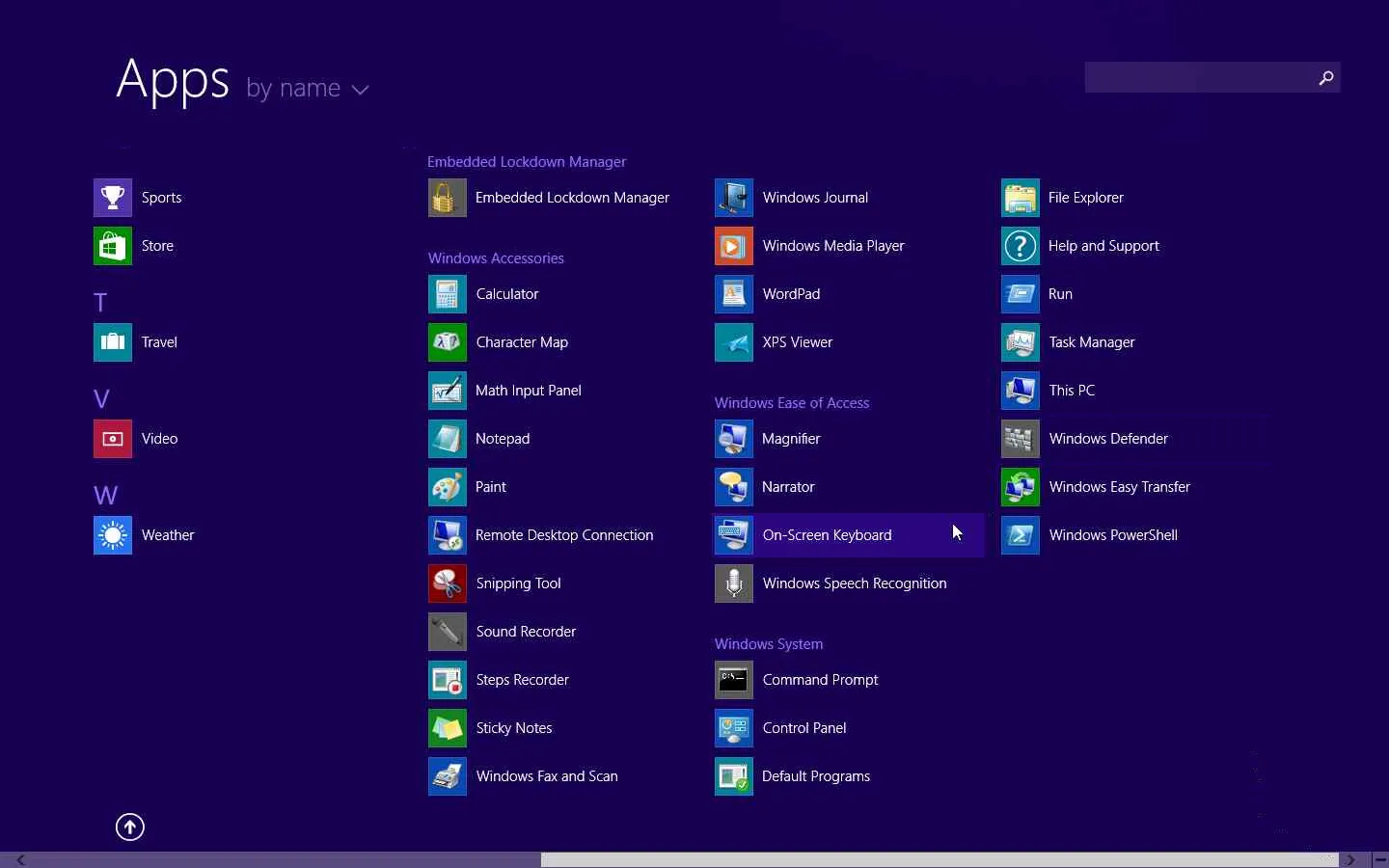Click the 'Windows PowerShell' label
1389x868 pixels.
(x=1113, y=535)
